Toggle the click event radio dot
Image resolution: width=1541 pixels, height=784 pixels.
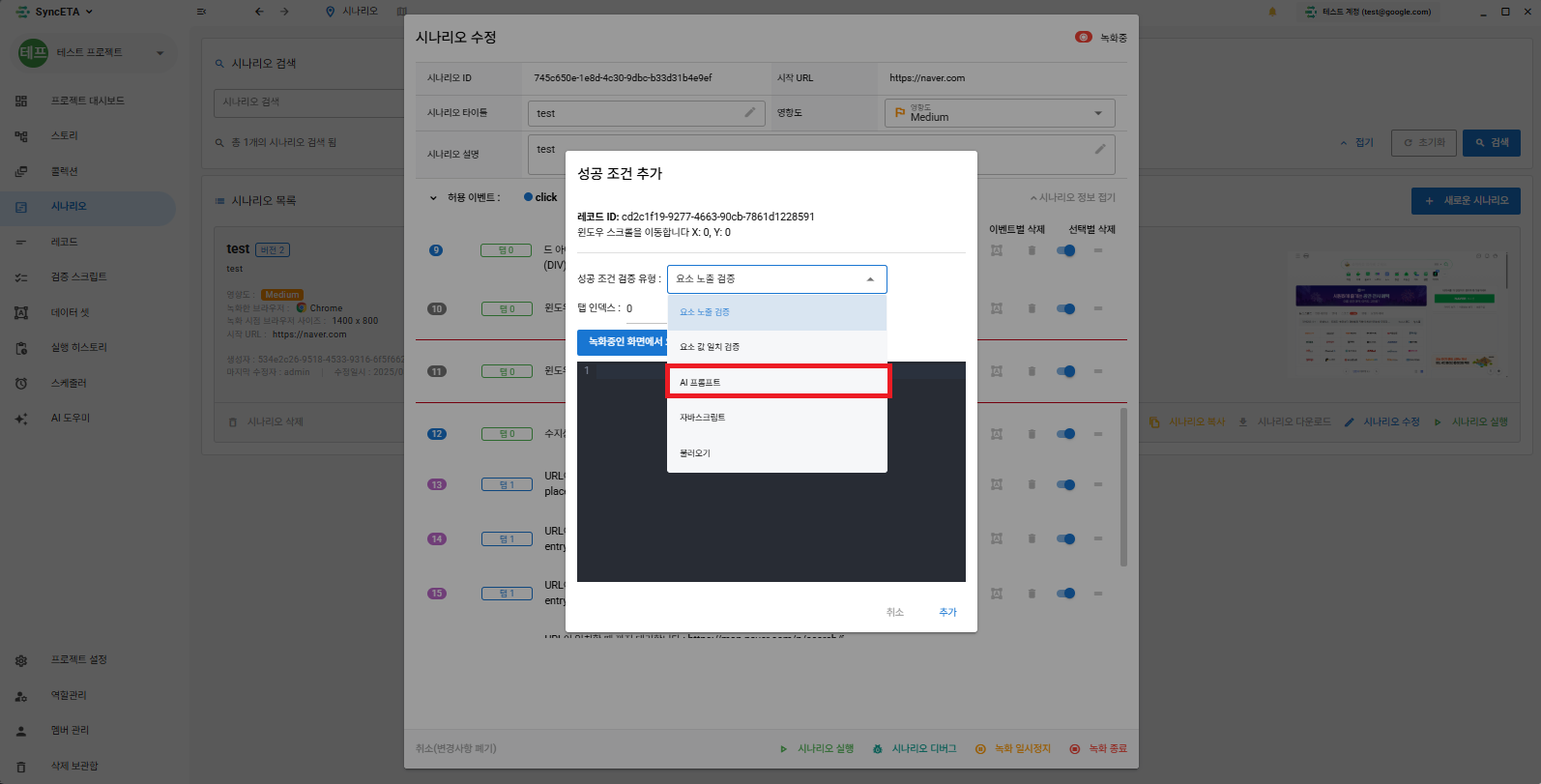(528, 197)
